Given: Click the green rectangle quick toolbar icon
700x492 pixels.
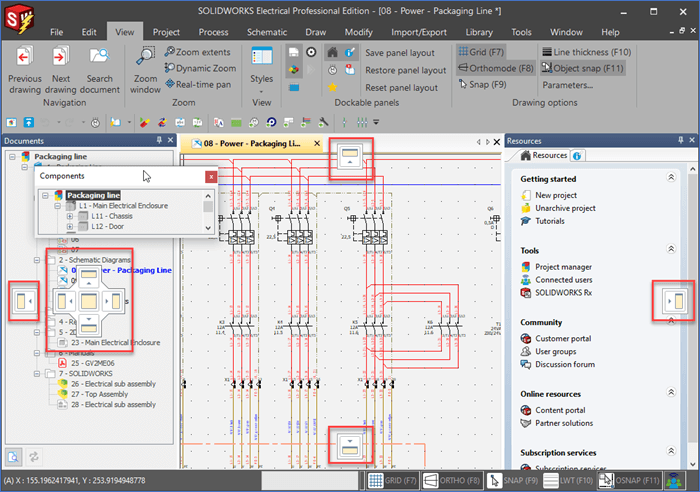Looking at the screenshot, I should [x=236, y=122].
